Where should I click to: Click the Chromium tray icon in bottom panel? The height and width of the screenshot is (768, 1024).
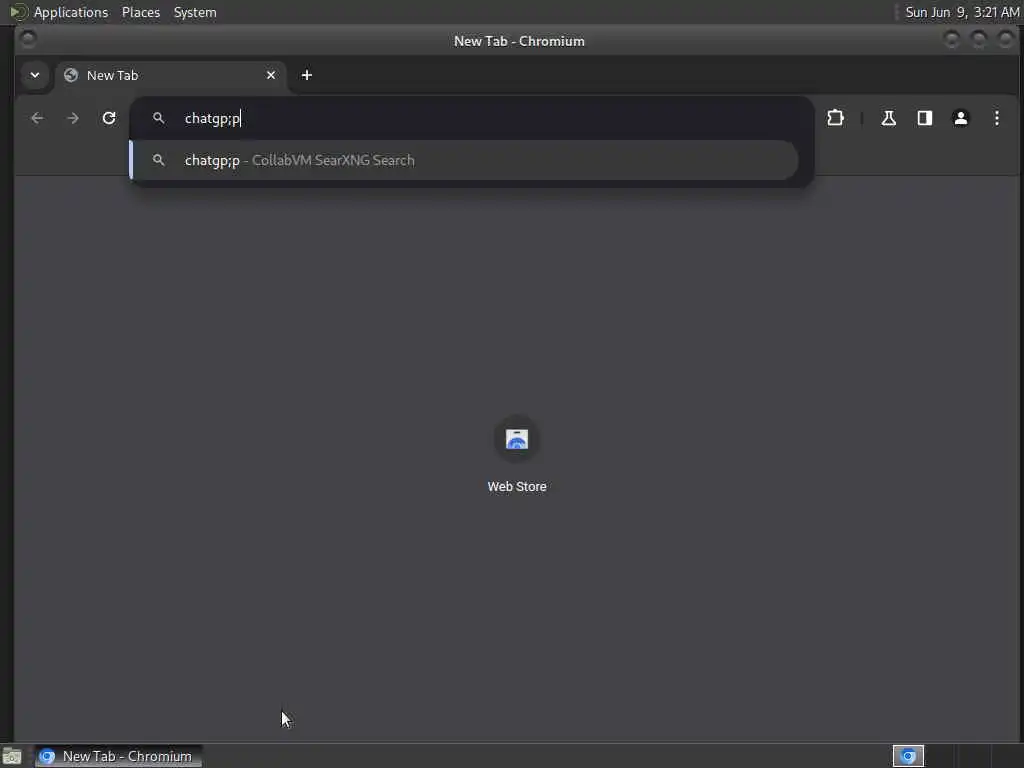[x=908, y=756]
